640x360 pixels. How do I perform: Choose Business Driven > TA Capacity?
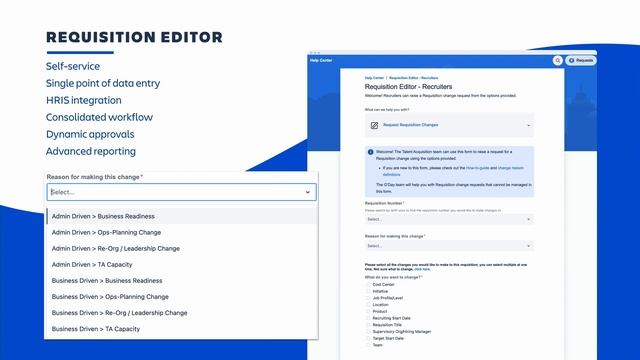pos(182,329)
